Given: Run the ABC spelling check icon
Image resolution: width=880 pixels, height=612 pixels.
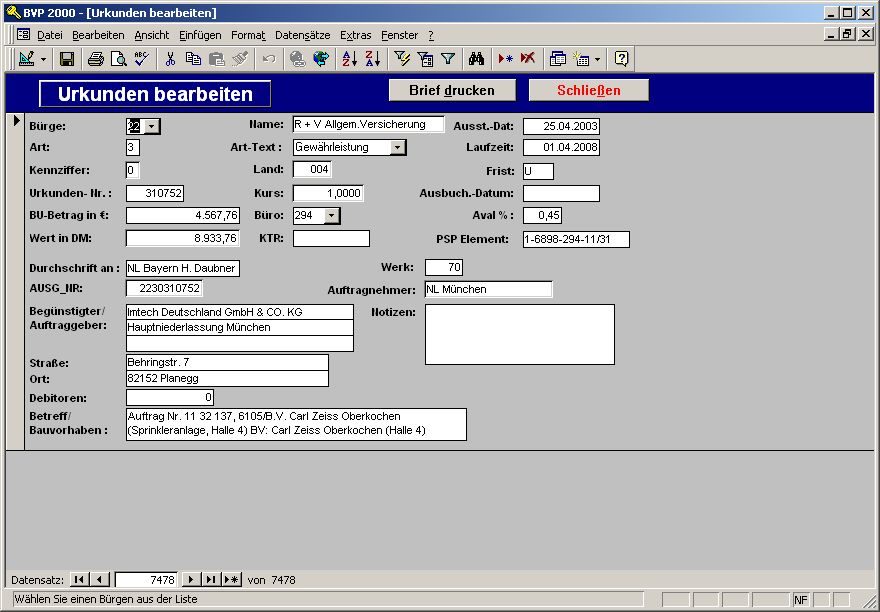Looking at the screenshot, I should click(x=141, y=58).
